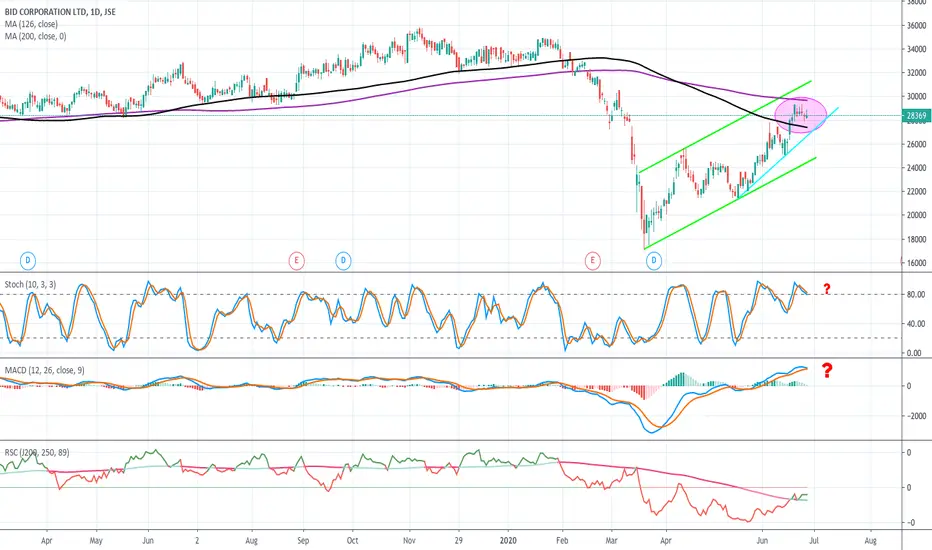This screenshot has width=932, height=550.
Task: Select the red question mark in Stoch pane
Action: [826, 289]
